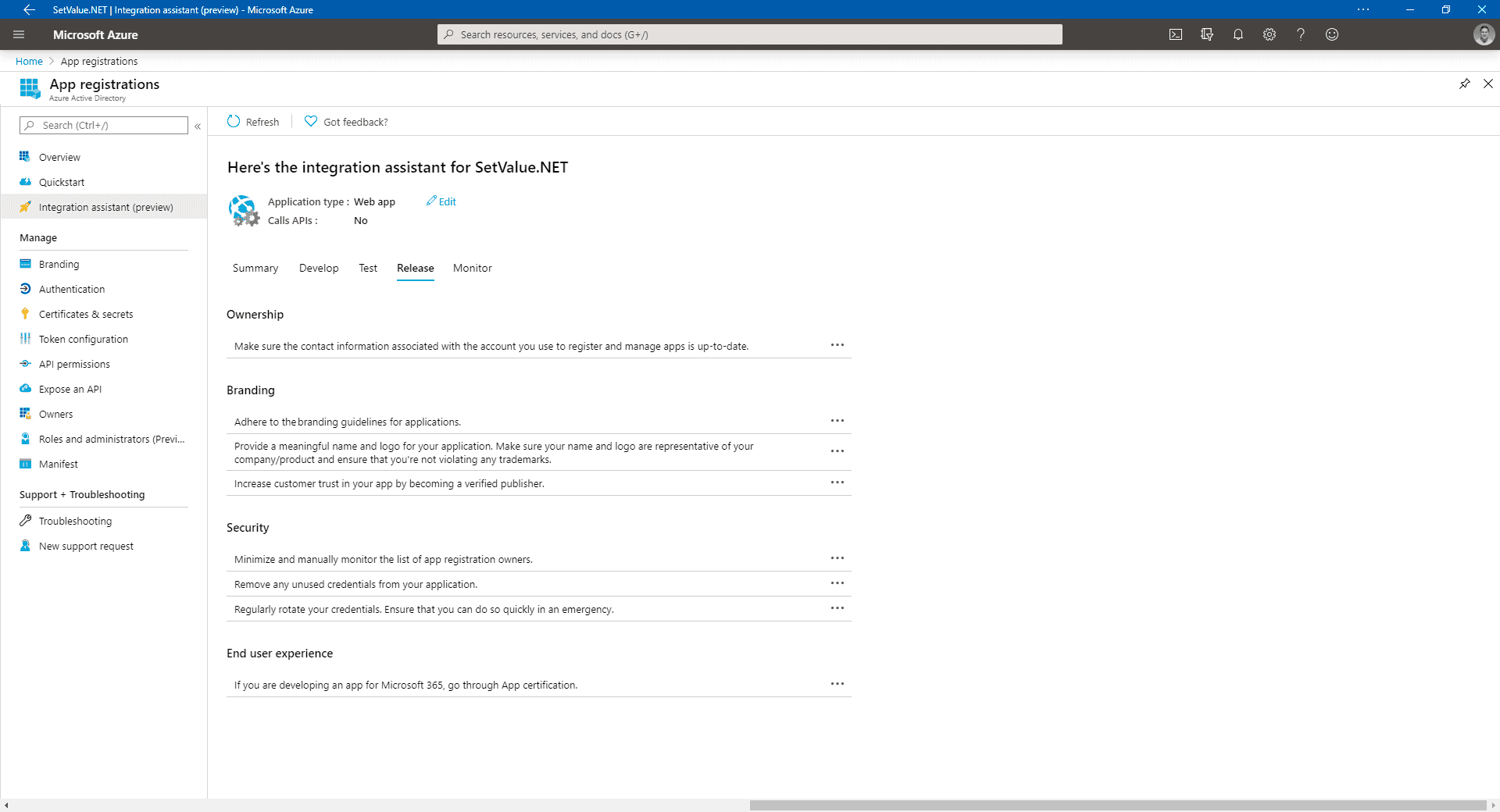Close the App registrations blade
The image size is (1500, 812).
1488,84
